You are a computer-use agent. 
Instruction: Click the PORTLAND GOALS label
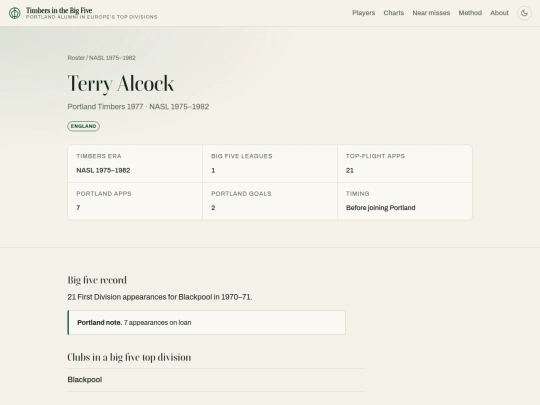tap(241, 194)
